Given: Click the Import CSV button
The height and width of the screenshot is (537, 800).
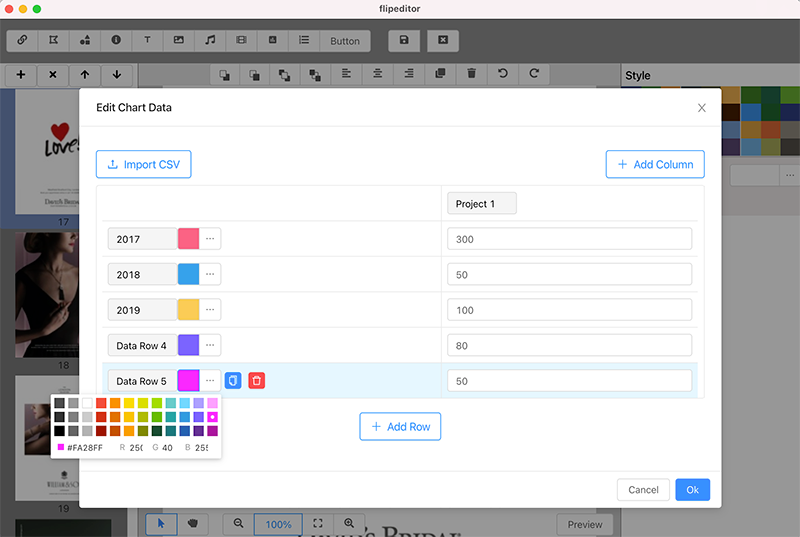Looking at the screenshot, I should click(x=144, y=164).
